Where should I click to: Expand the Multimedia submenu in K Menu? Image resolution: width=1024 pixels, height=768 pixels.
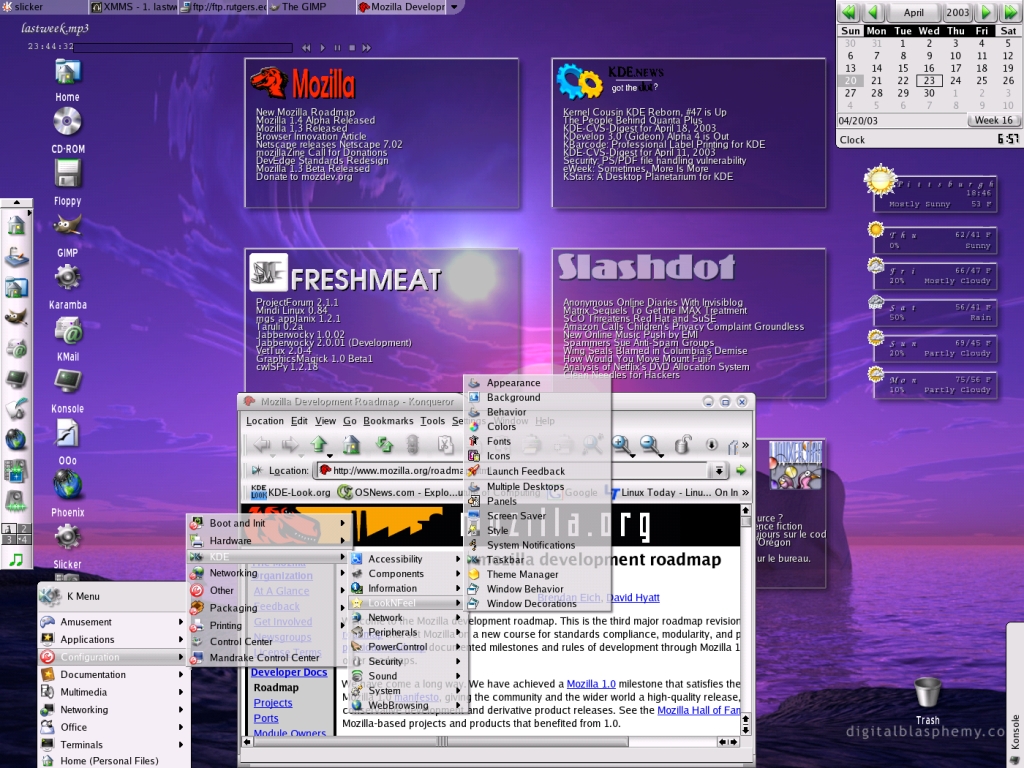111,692
